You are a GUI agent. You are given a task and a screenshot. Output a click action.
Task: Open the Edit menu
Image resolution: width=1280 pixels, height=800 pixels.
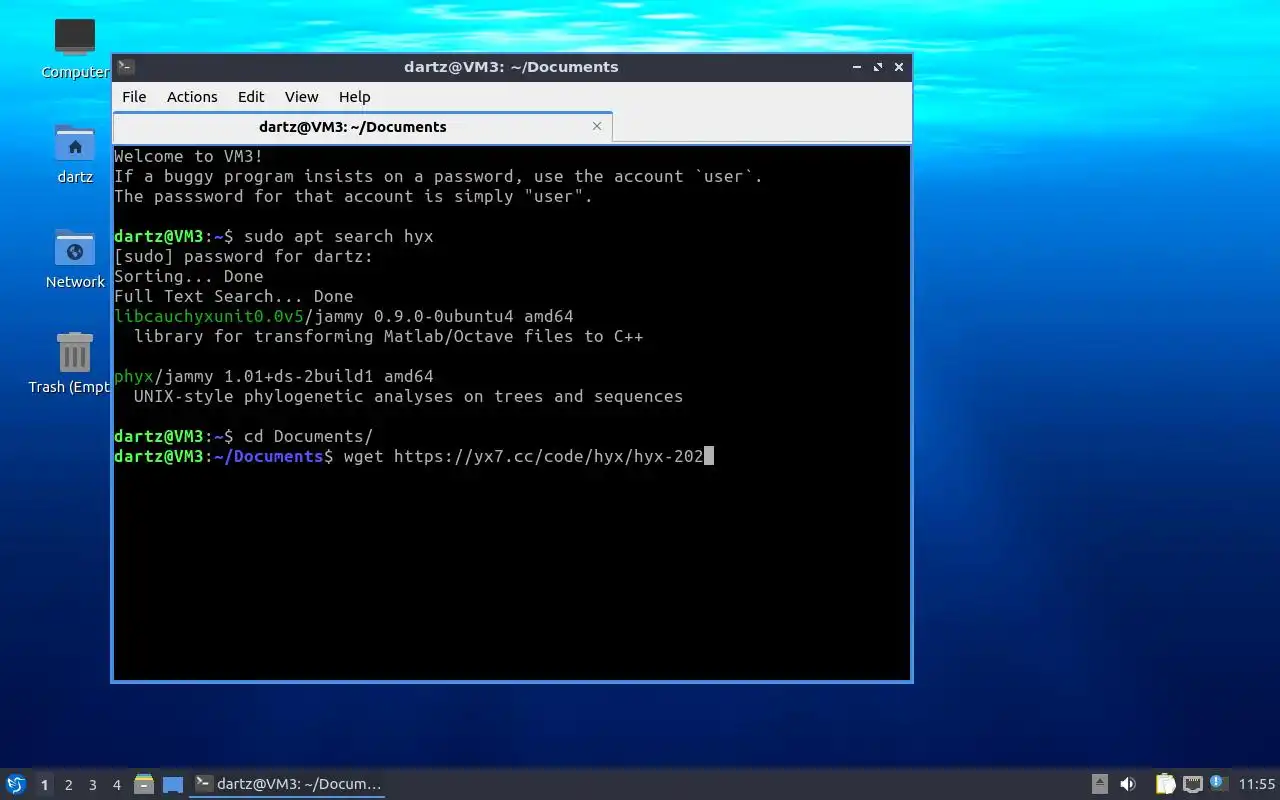click(x=251, y=97)
